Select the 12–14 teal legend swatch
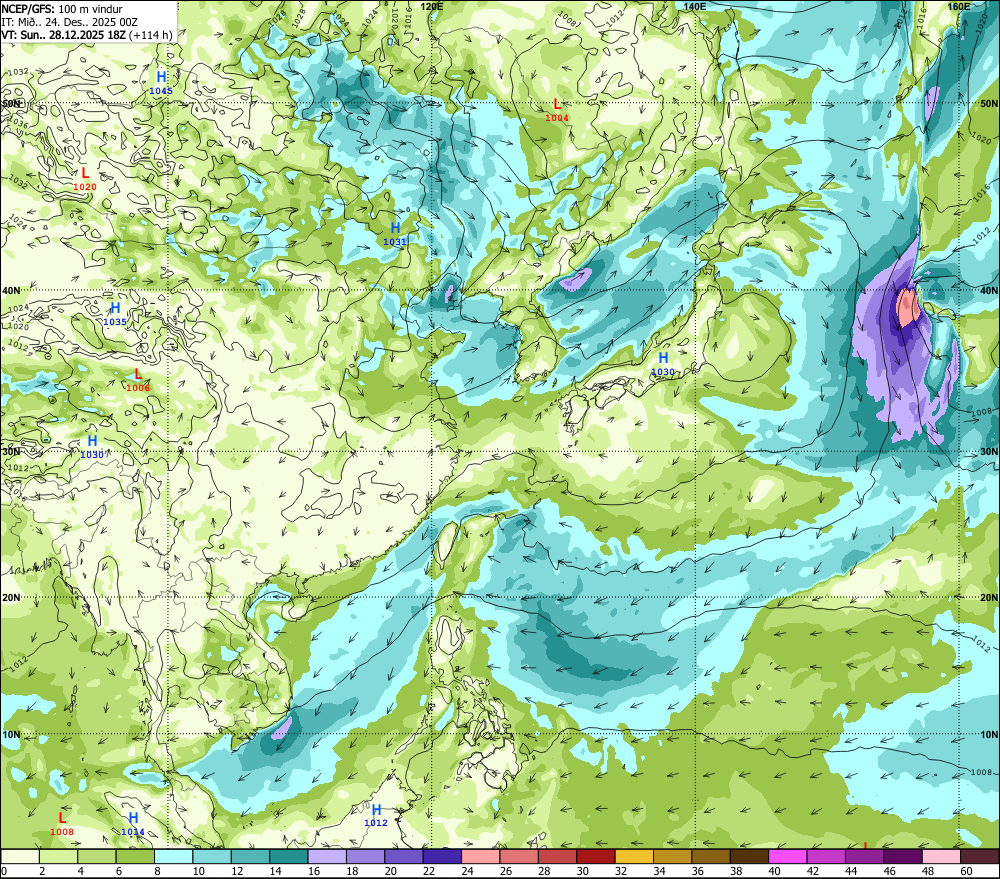 [x=251, y=856]
